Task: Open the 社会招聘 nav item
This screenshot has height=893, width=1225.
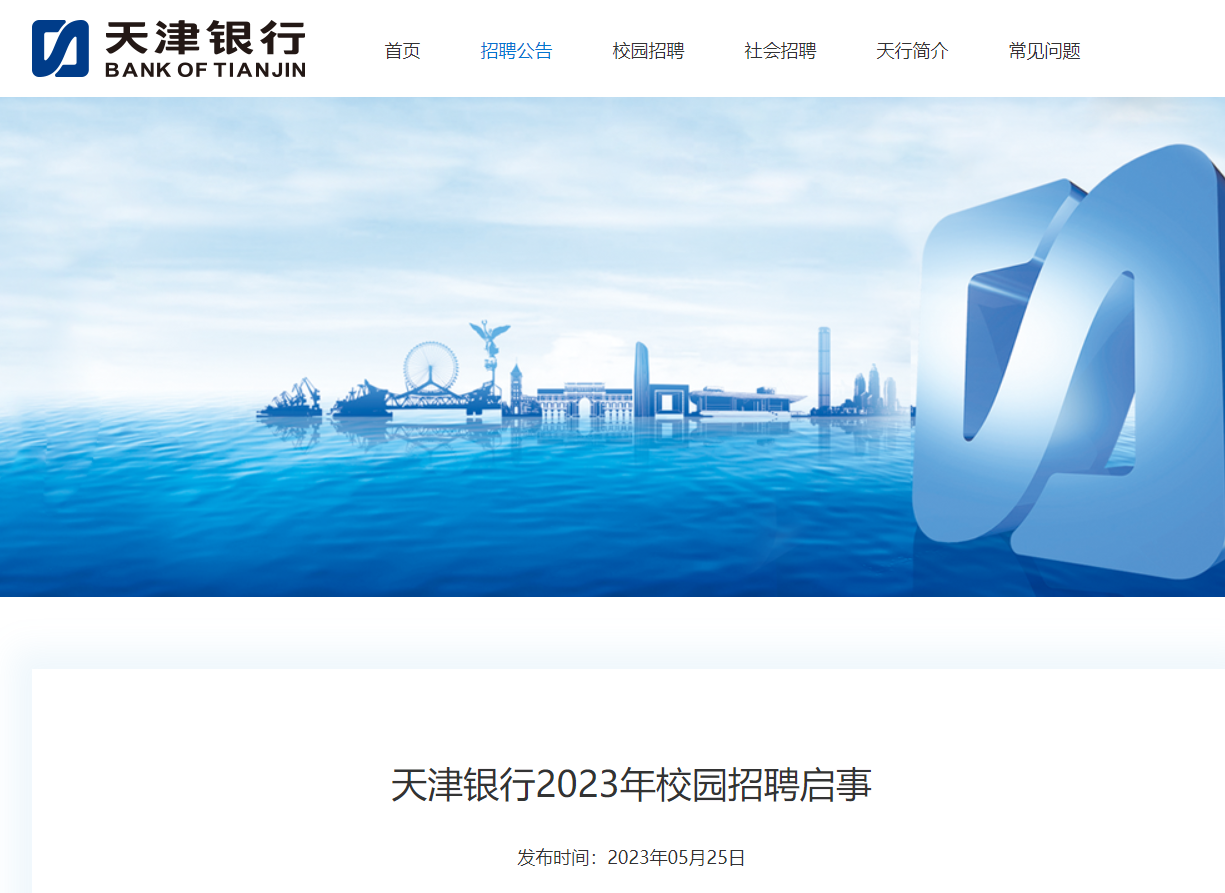Action: pyautogui.click(x=780, y=51)
